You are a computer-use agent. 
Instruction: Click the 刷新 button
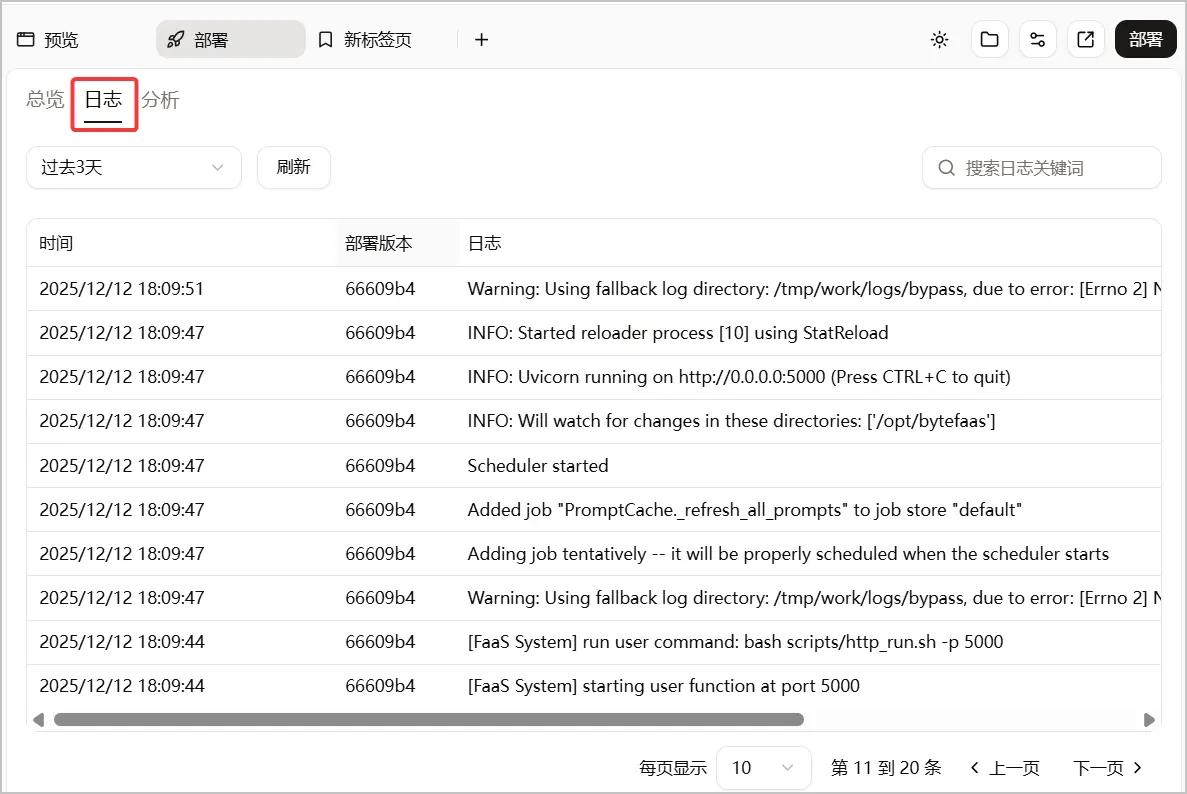coord(294,167)
